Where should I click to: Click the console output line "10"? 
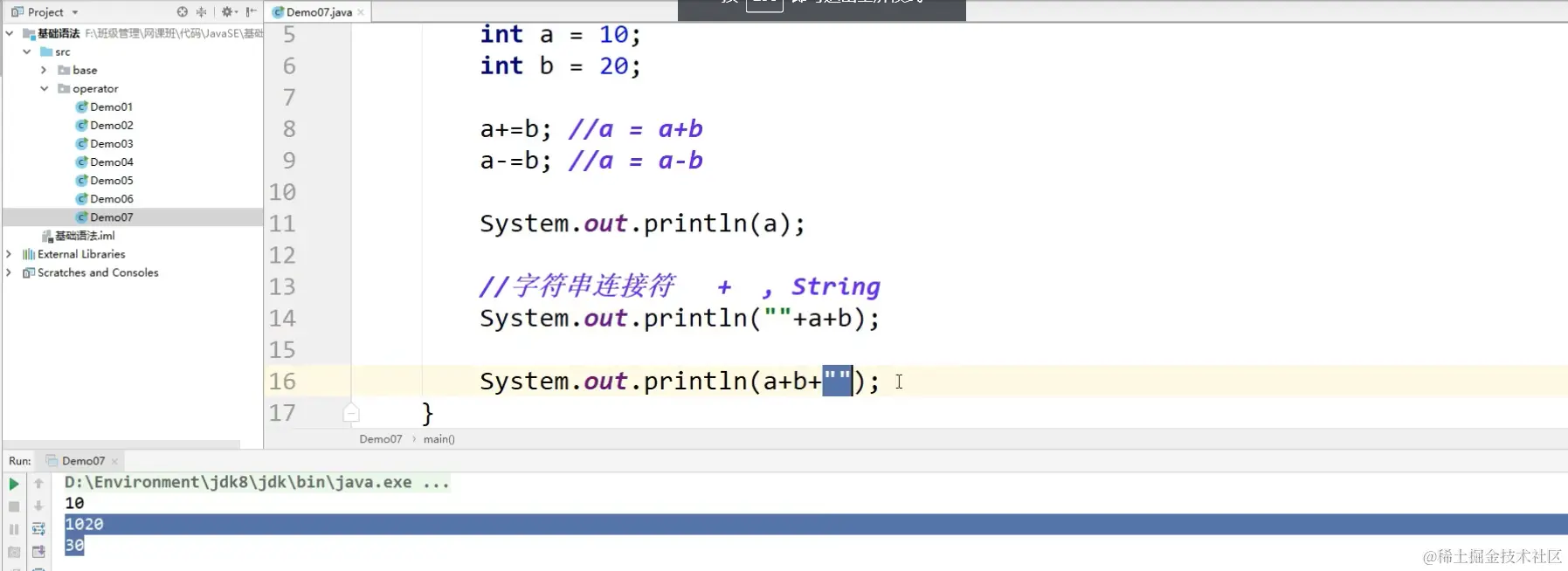point(74,503)
